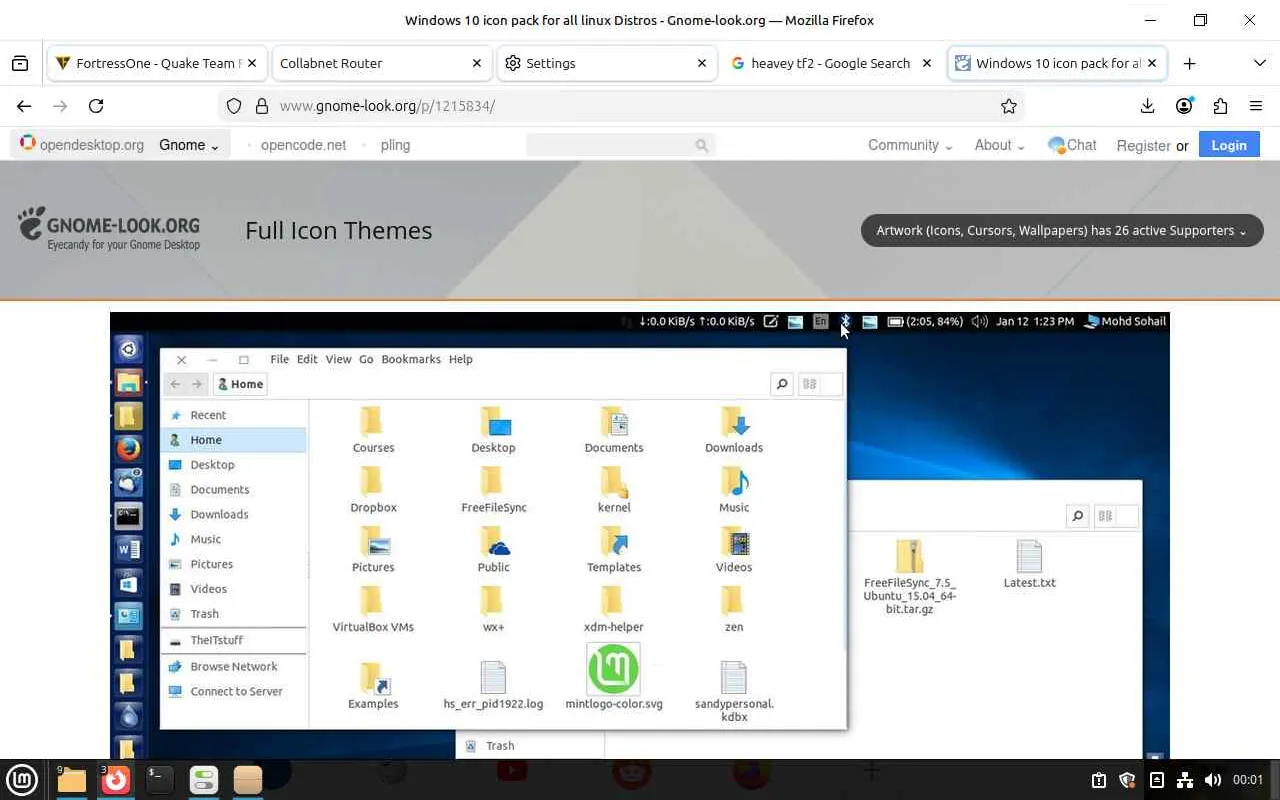Switch to the FortressOne - Quake Team tab

157,63
